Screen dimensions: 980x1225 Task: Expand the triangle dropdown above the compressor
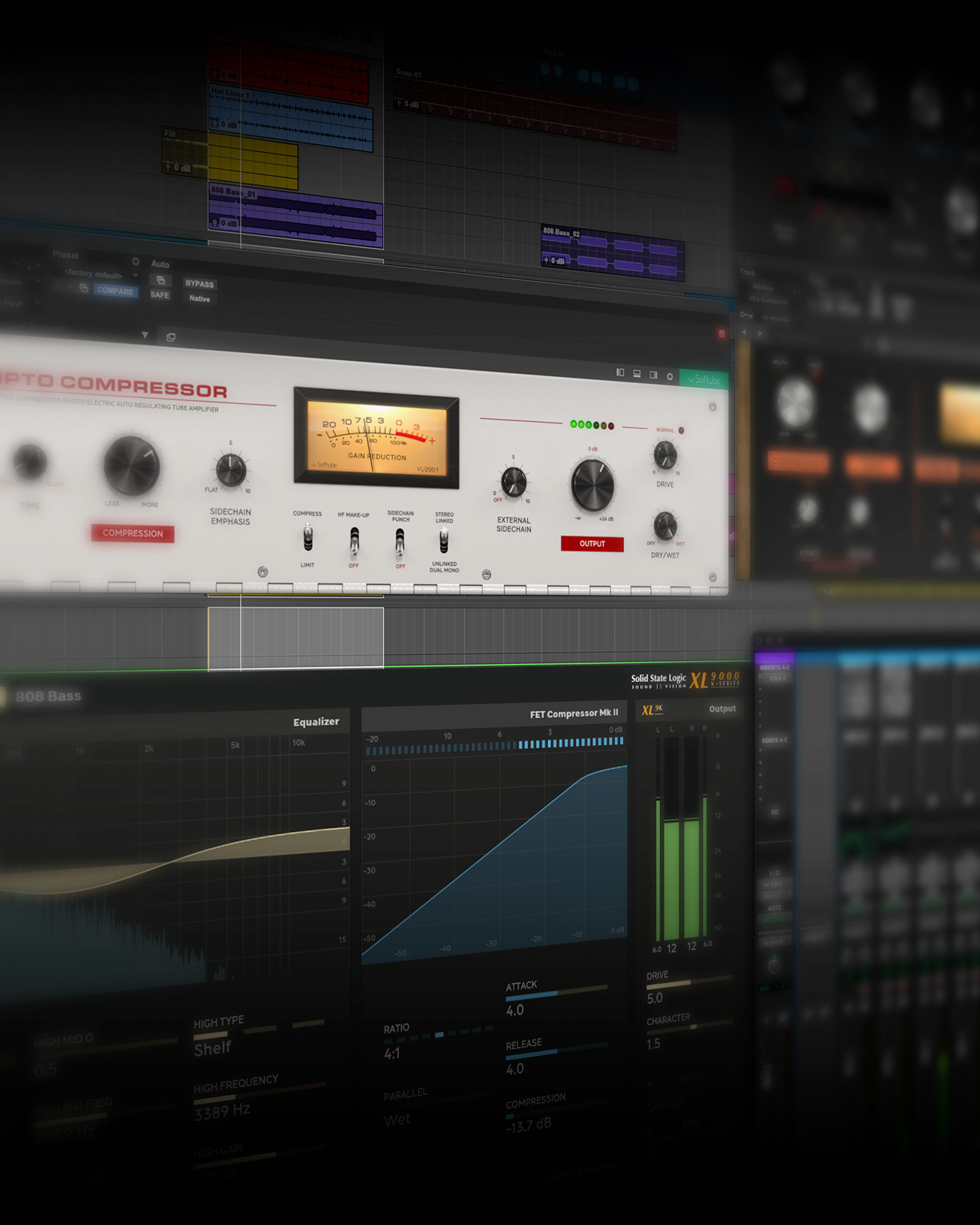point(145,335)
